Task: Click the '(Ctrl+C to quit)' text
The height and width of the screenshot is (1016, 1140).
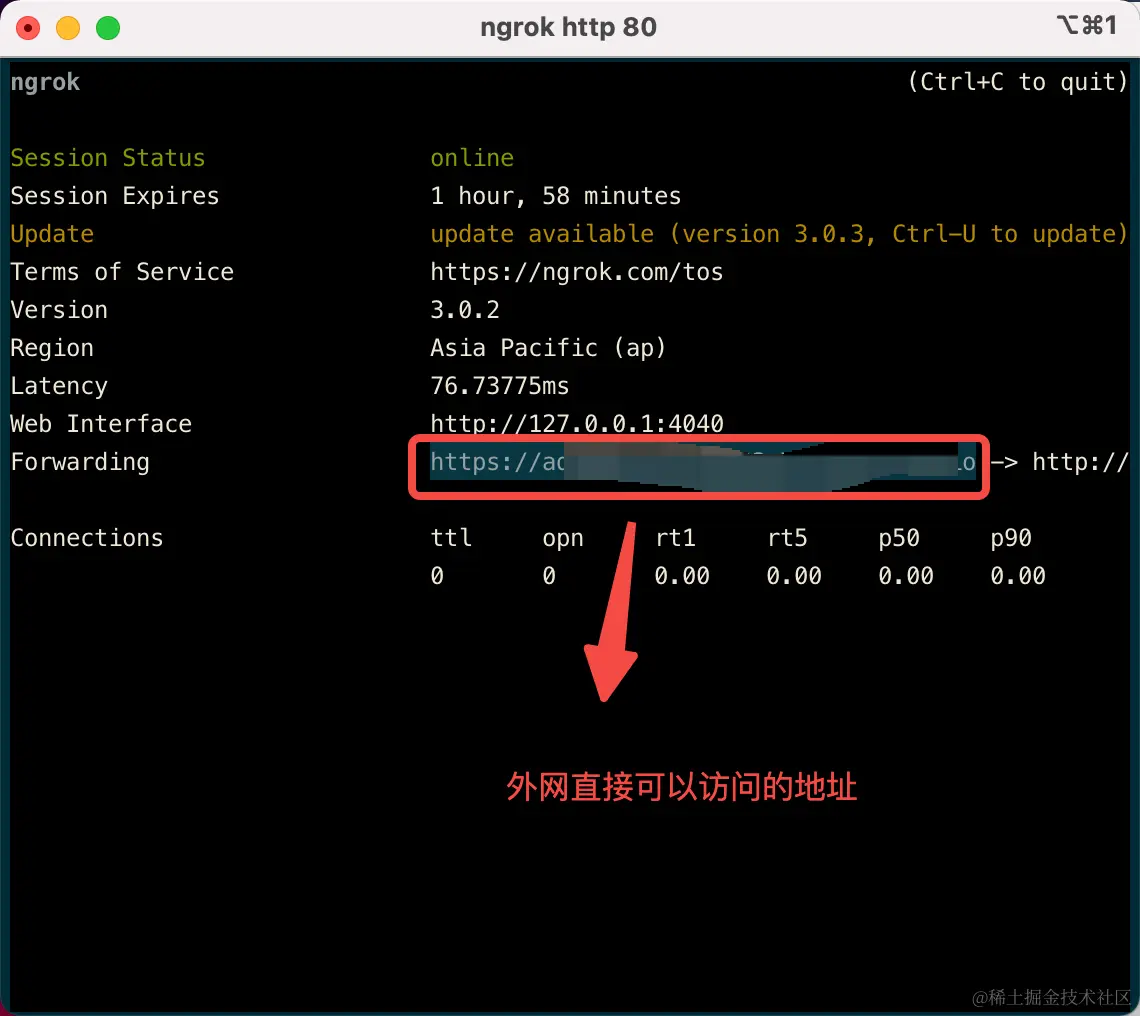Action: [x=1018, y=81]
